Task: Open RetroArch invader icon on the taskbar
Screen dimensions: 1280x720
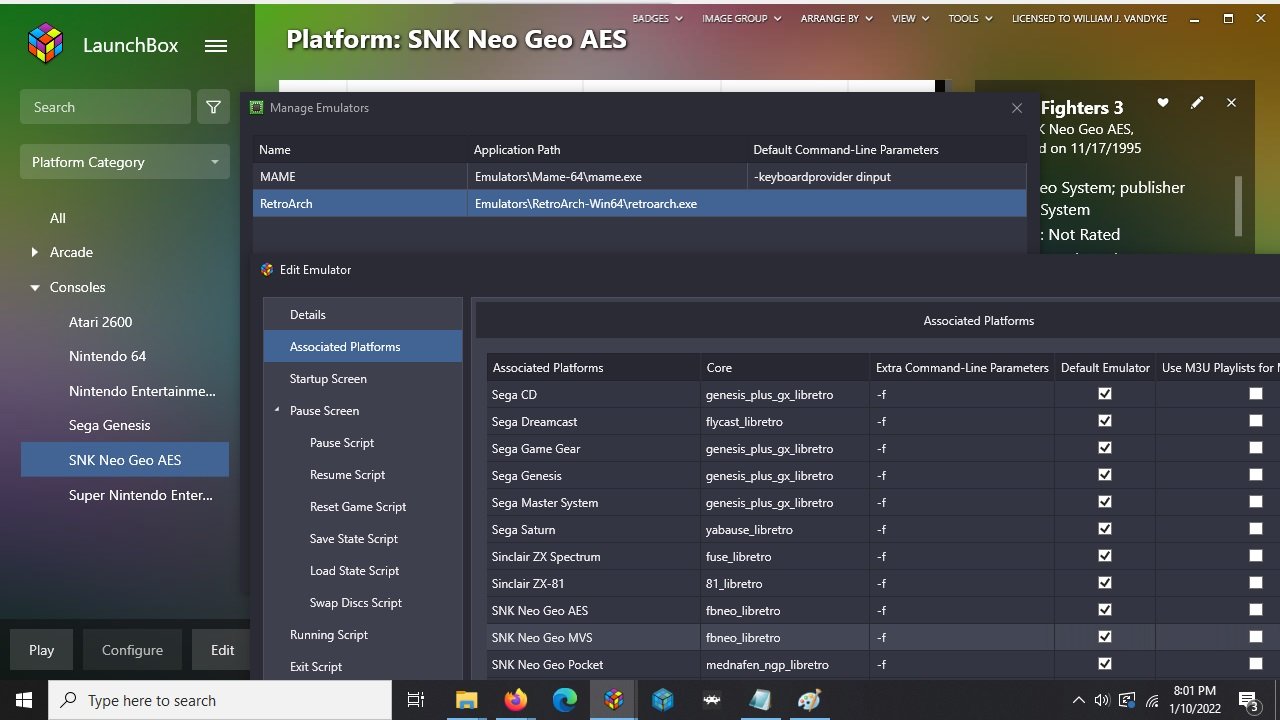Action: coord(711,701)
